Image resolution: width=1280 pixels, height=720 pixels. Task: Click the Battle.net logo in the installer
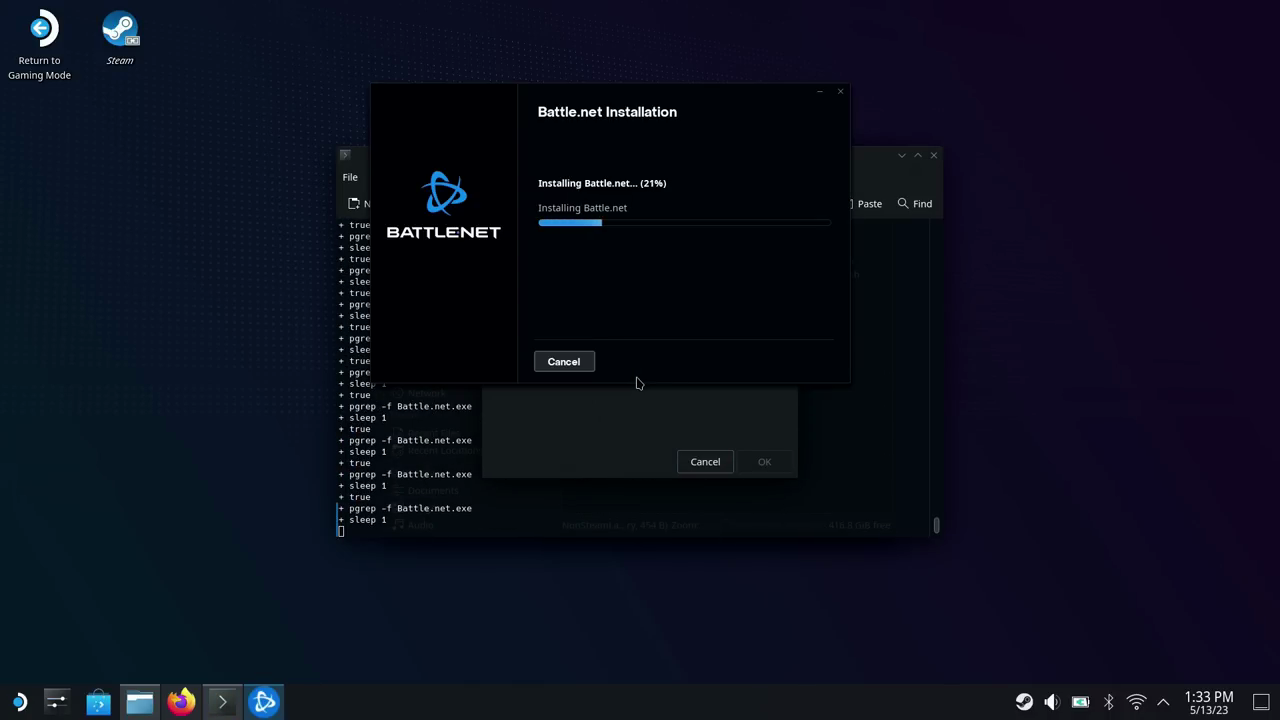click(x=444, y=205)
